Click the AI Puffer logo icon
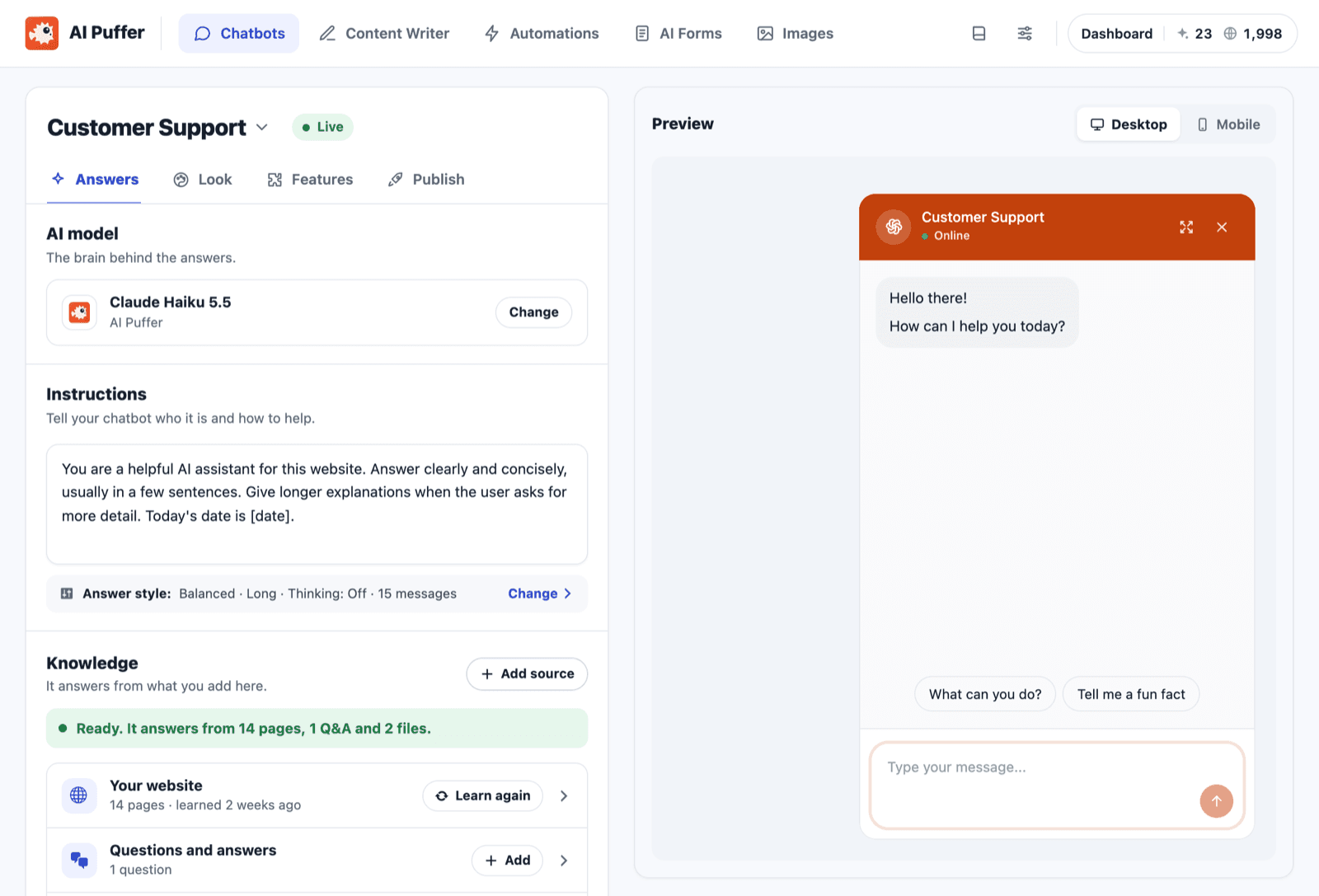Viewport: 1319px width, 896px height. pos(42,33)
